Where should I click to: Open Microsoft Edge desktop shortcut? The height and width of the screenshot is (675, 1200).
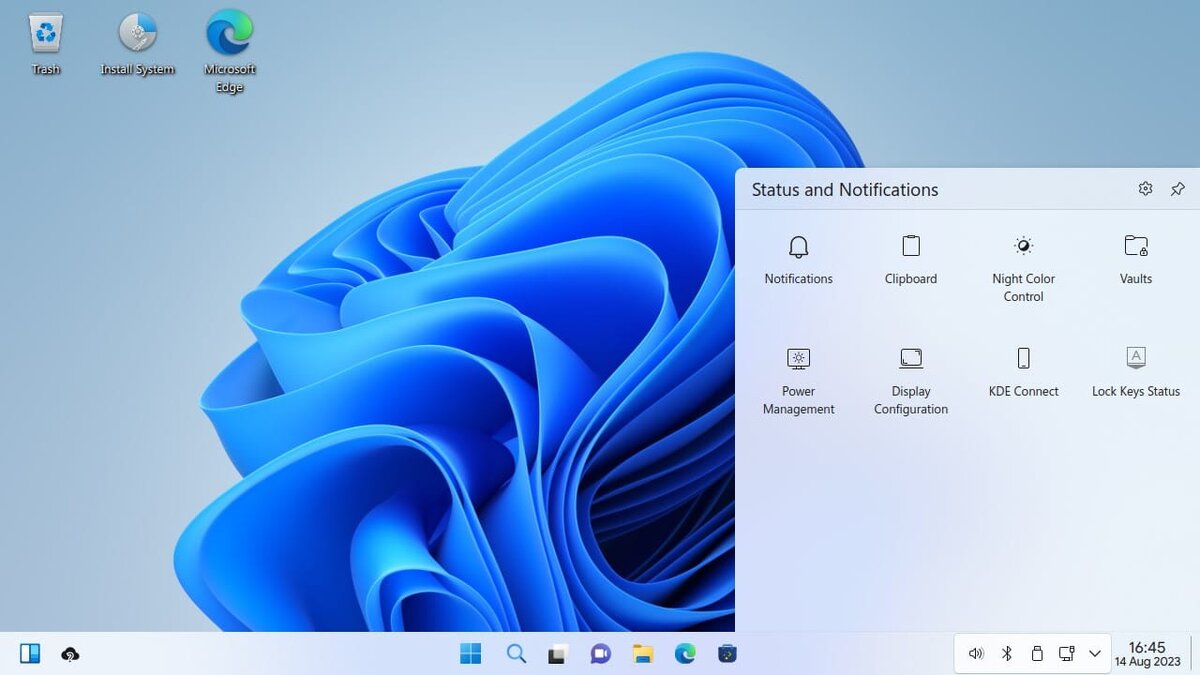[230, 52]
